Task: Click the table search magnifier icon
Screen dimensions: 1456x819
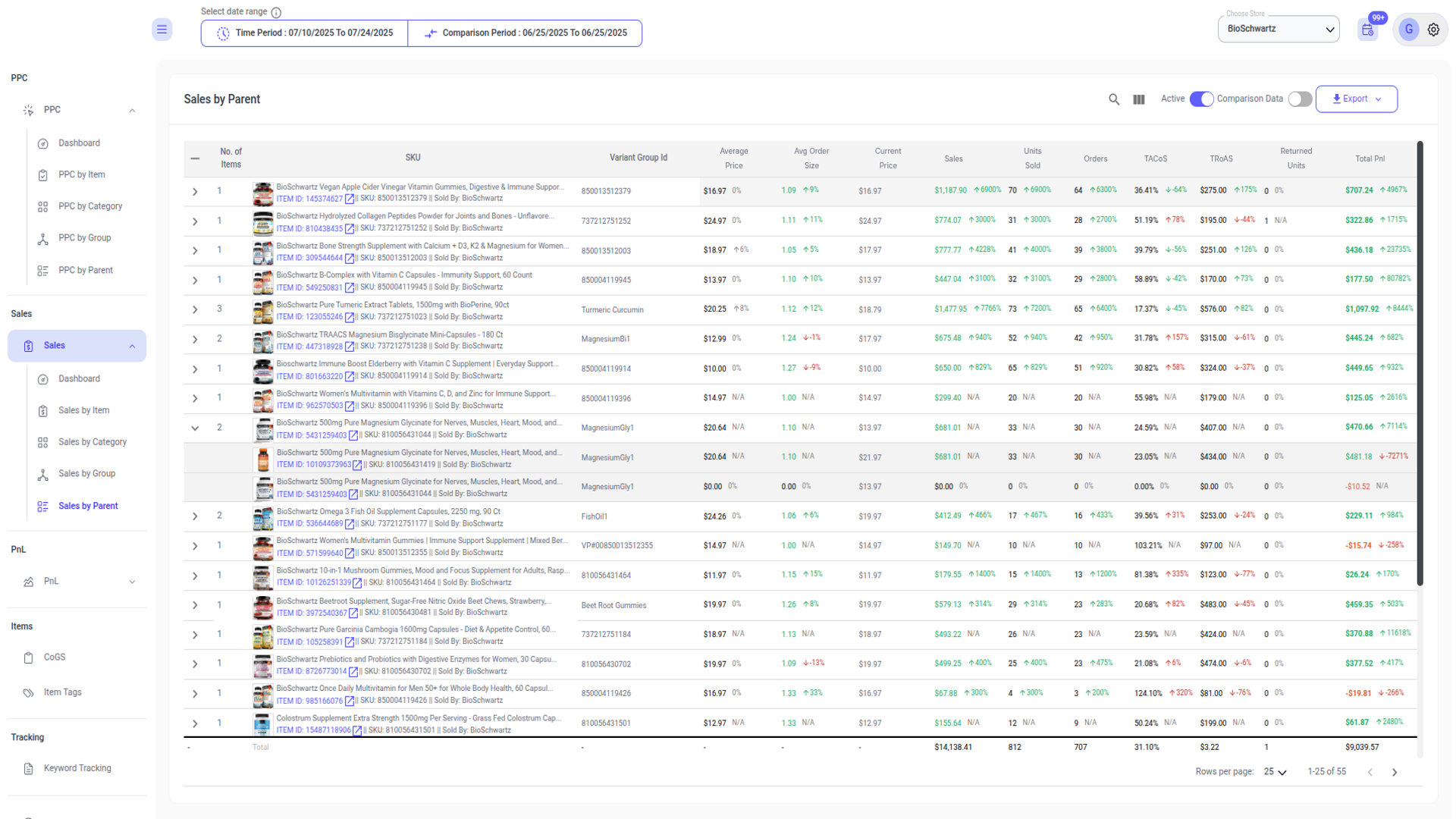Action: click(x=1113, y=99)
